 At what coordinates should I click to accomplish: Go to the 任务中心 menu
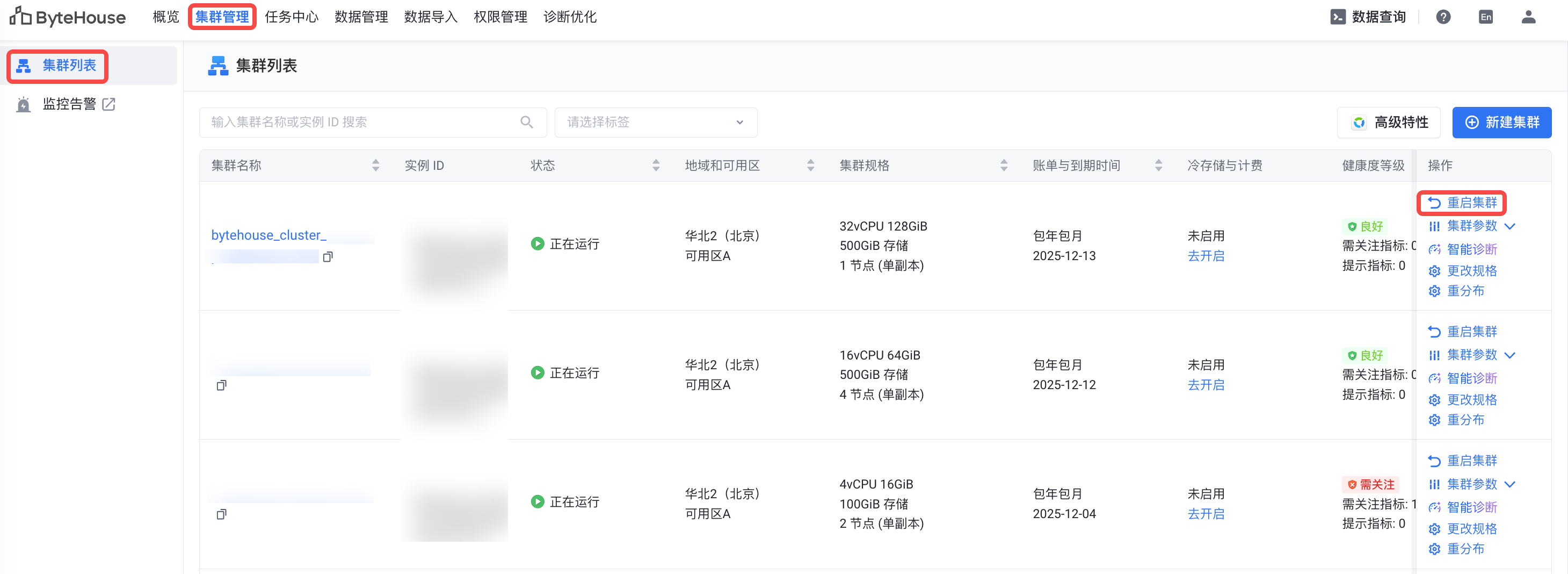tap(292, 17)
